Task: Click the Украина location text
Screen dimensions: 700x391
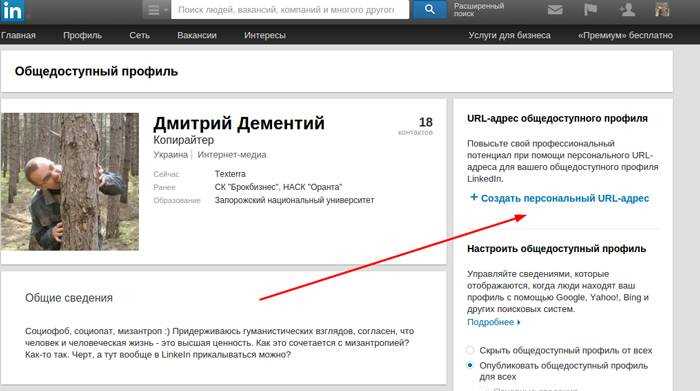Action: 171,155
